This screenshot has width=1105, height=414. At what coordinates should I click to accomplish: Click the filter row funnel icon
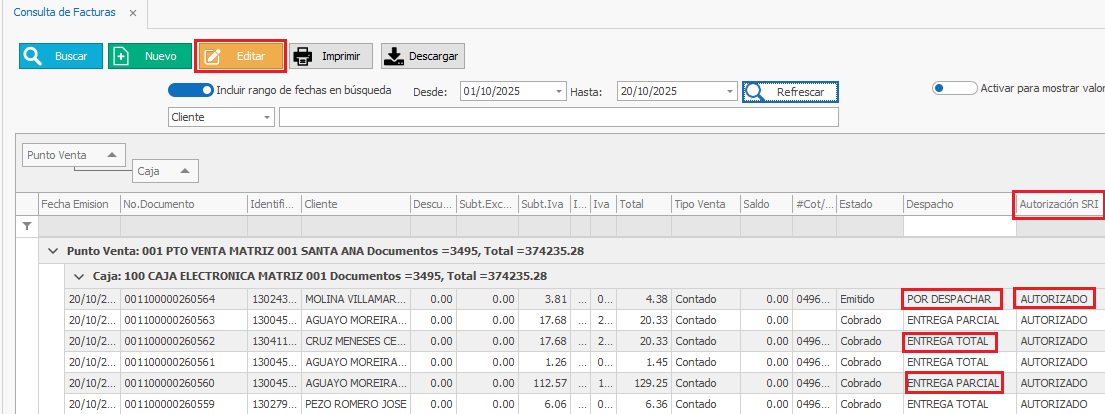point(27,227)
